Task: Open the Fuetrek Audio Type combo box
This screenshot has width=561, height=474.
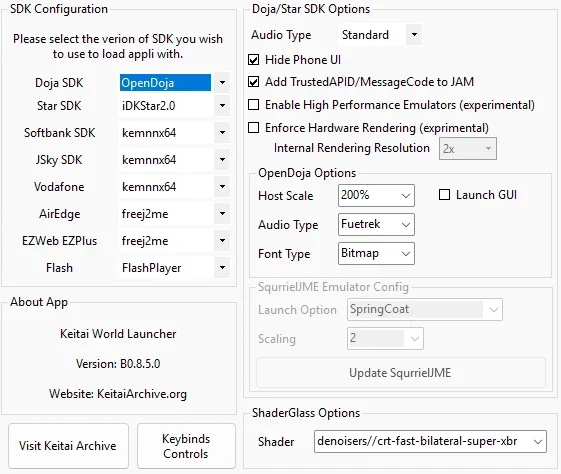Action: pos(376,224)
